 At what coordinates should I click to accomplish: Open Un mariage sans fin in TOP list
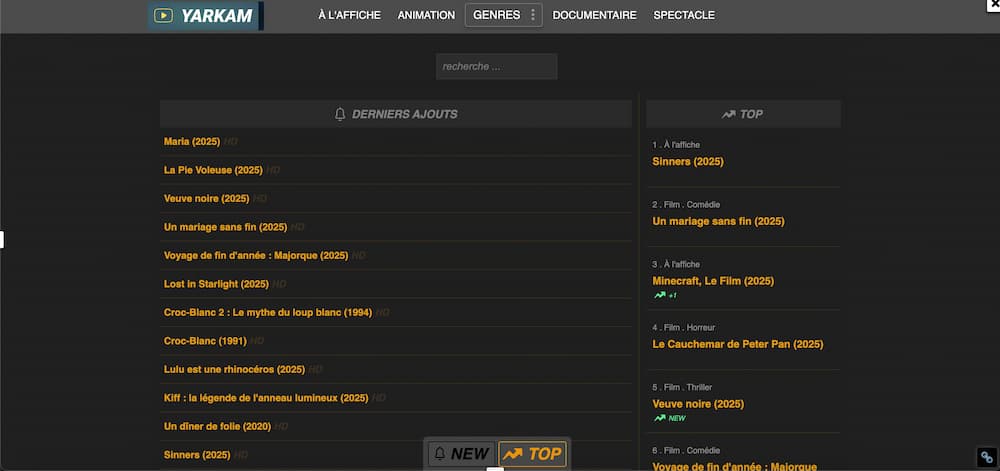pyautogui.click(x=718, y=222)
